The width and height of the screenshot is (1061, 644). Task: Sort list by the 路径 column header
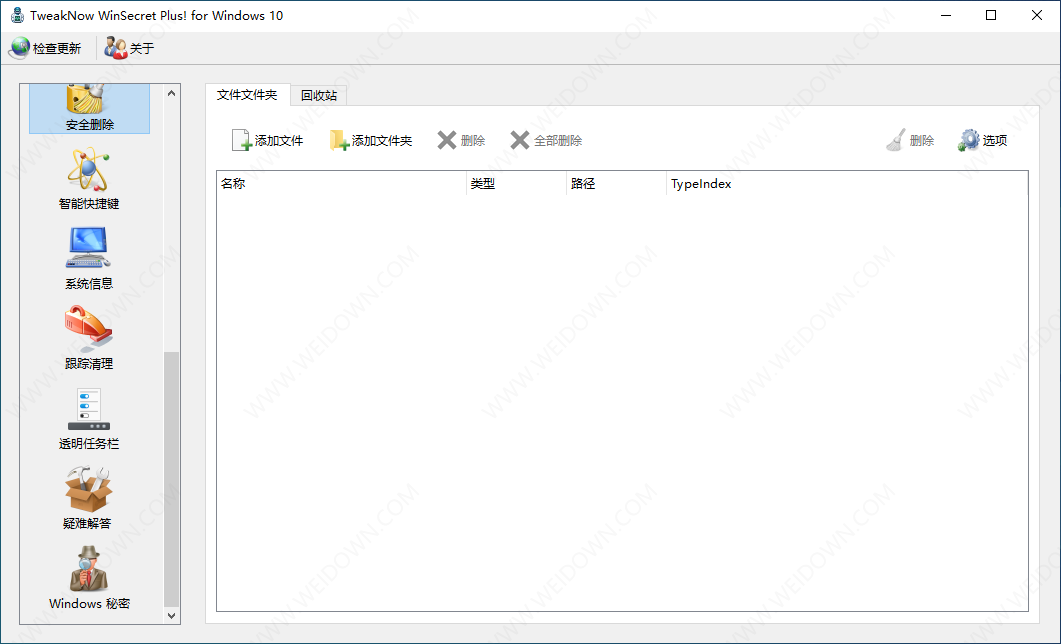(x=616, y=184)
